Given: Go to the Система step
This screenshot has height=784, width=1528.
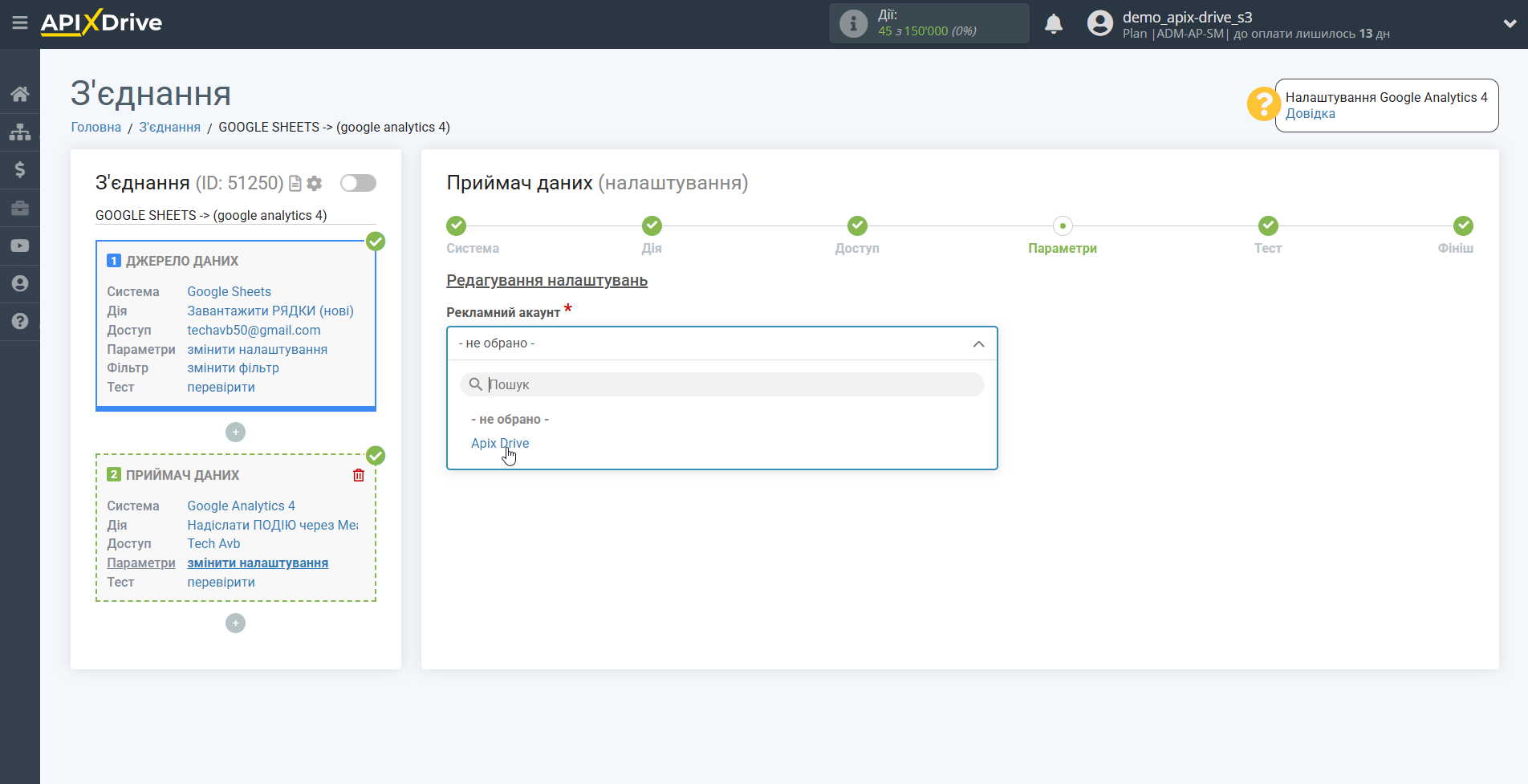Looking at the screenshot, I should coord(457,225).
